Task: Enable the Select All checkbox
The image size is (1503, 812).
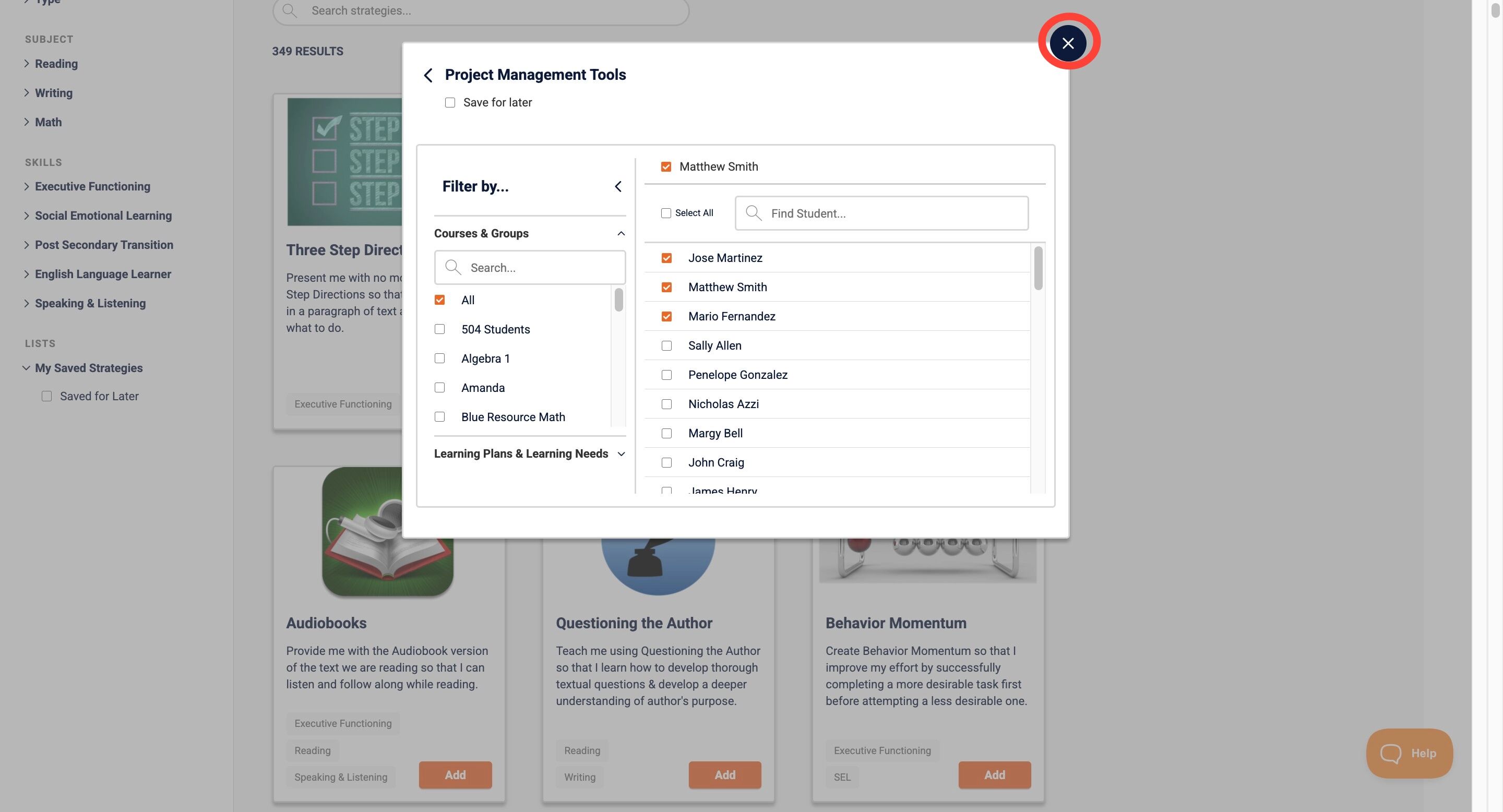Action: pos(666,213)
